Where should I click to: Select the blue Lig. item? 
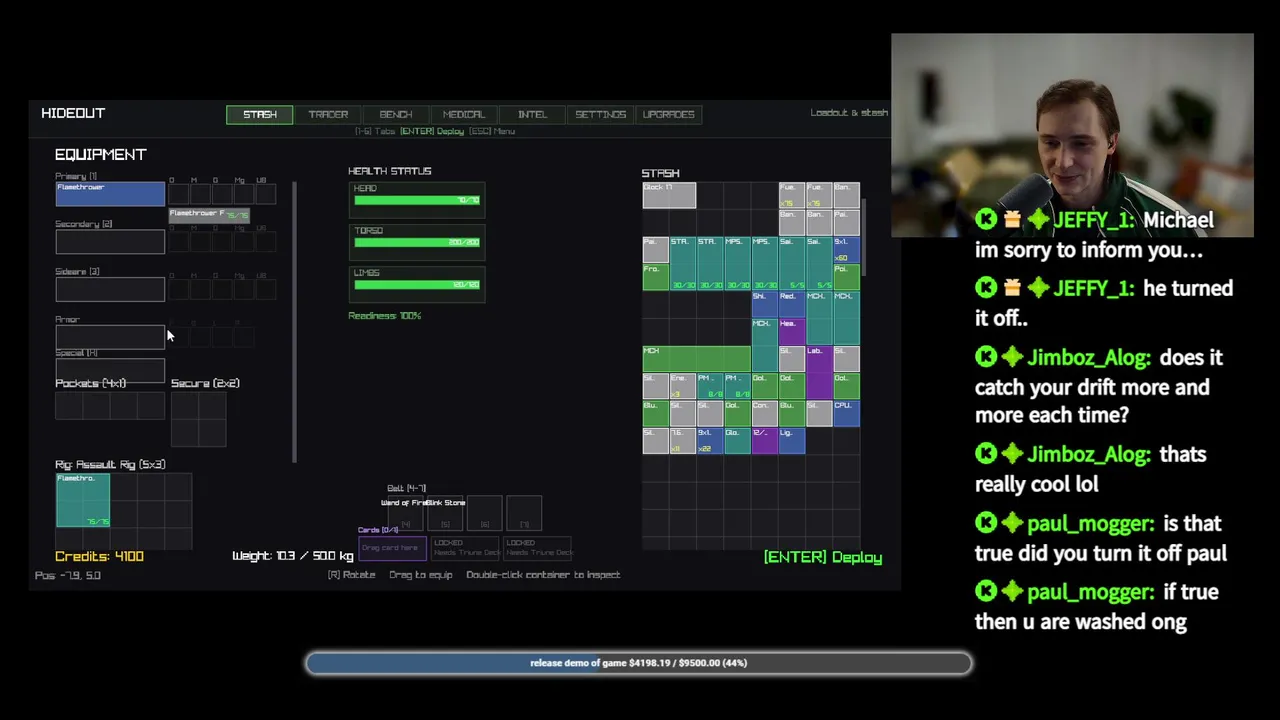(792, 440)
